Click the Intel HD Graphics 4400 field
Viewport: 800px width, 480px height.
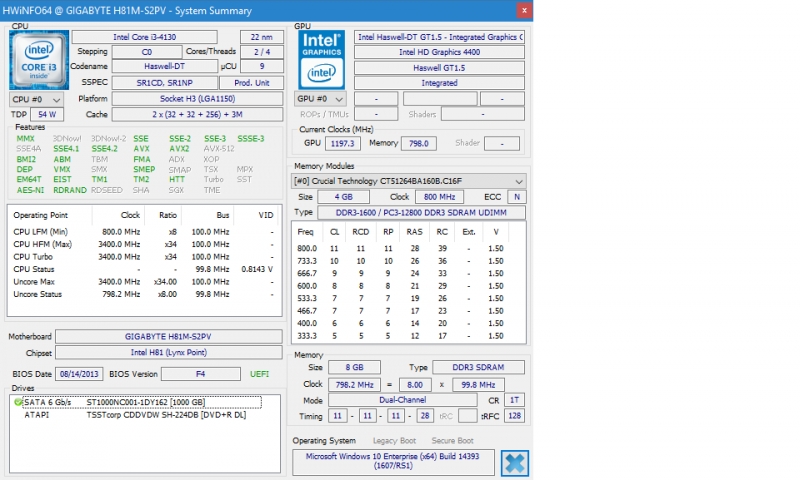click(439, 52)
